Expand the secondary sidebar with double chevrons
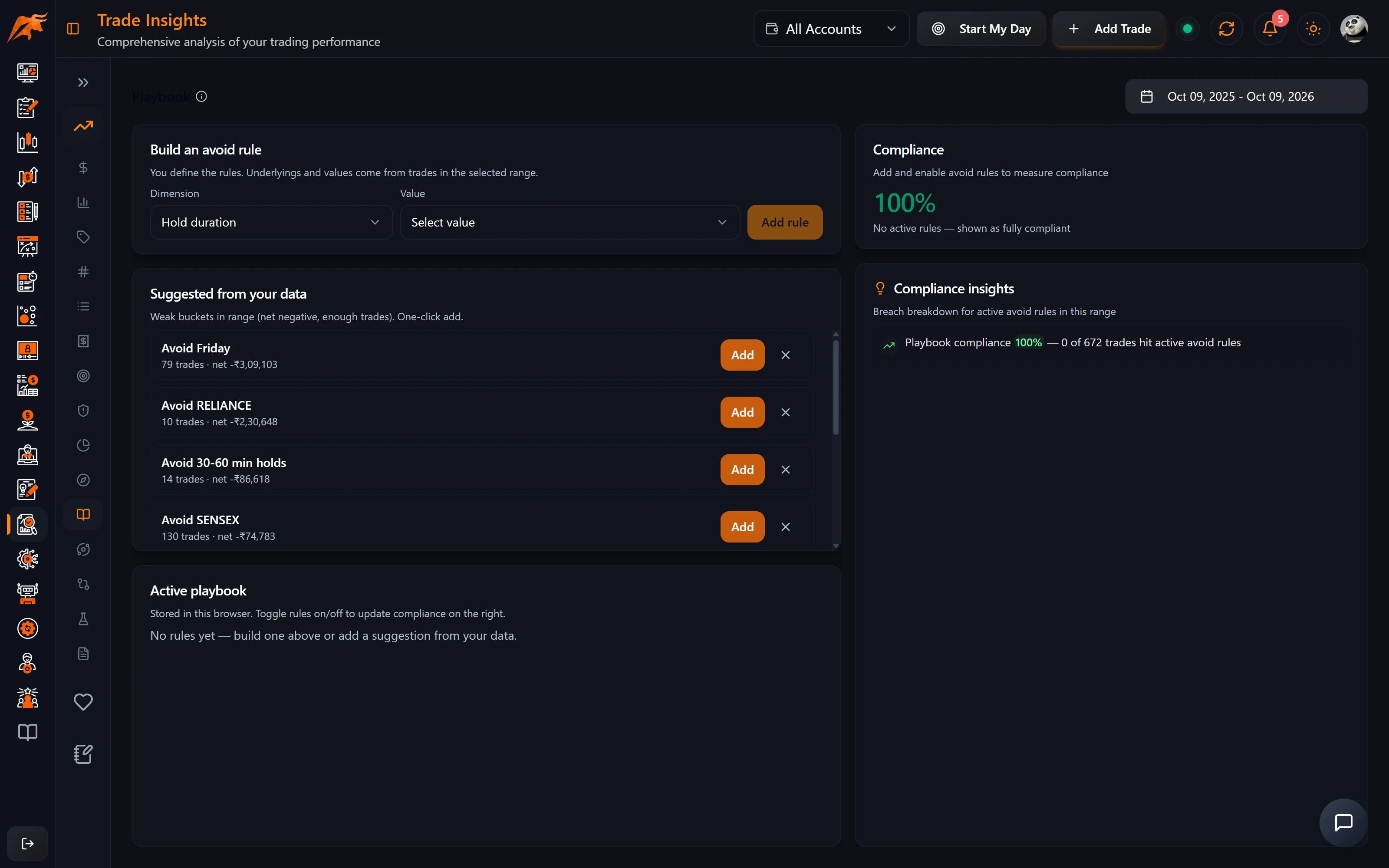The width and height of the screenshot is (1389, 868). (83, 82)
